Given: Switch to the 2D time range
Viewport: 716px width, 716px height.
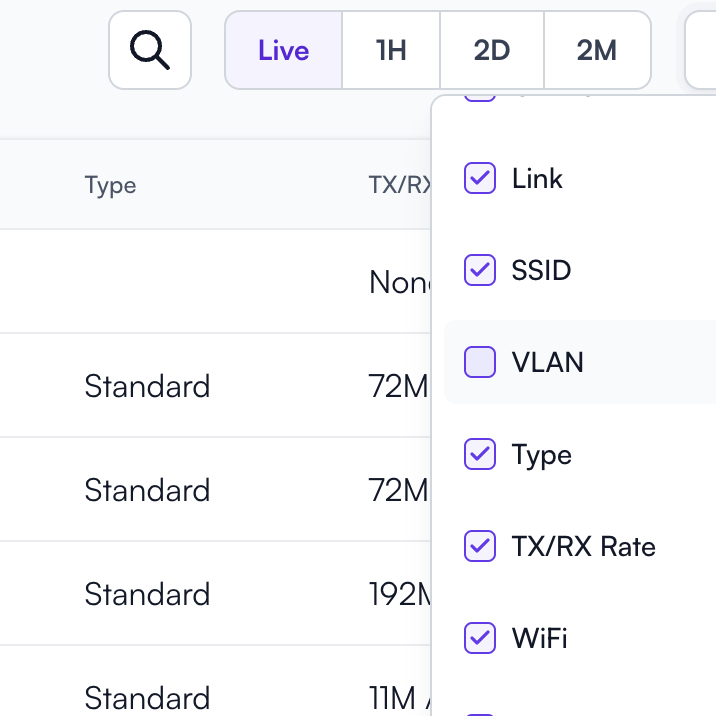Looking at the screenshot, I should pyautogui.click(x=492, y=50).
